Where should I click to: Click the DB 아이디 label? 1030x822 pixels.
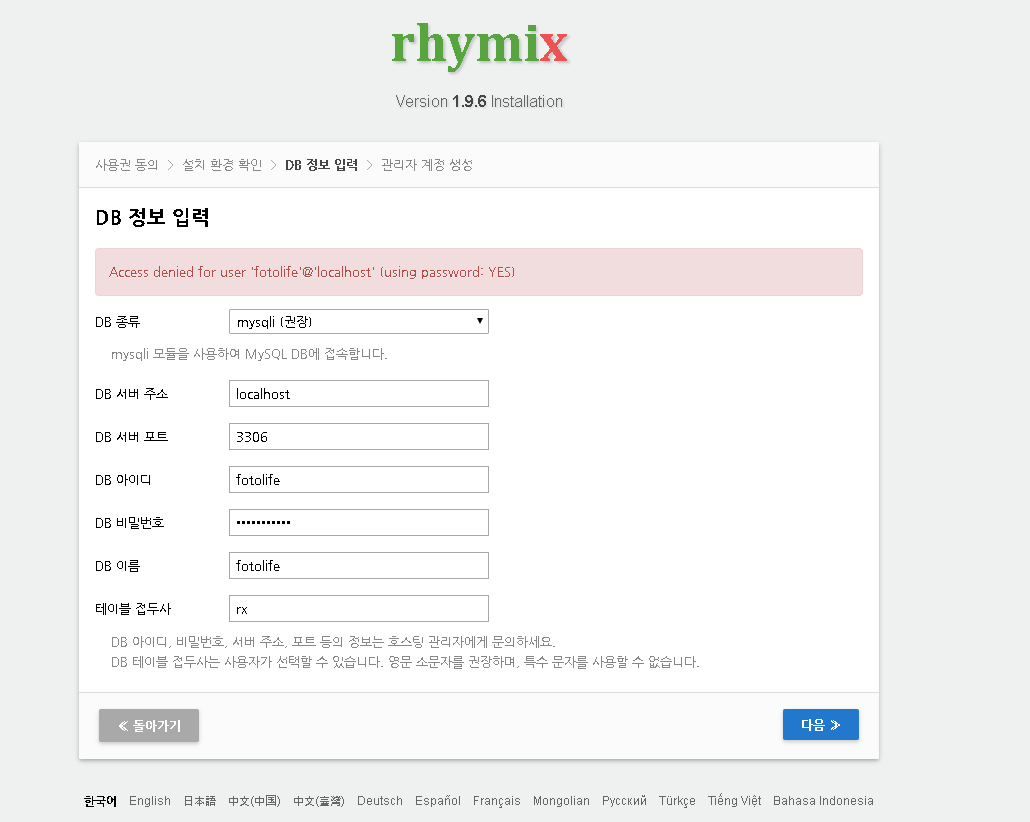(123, 480)
